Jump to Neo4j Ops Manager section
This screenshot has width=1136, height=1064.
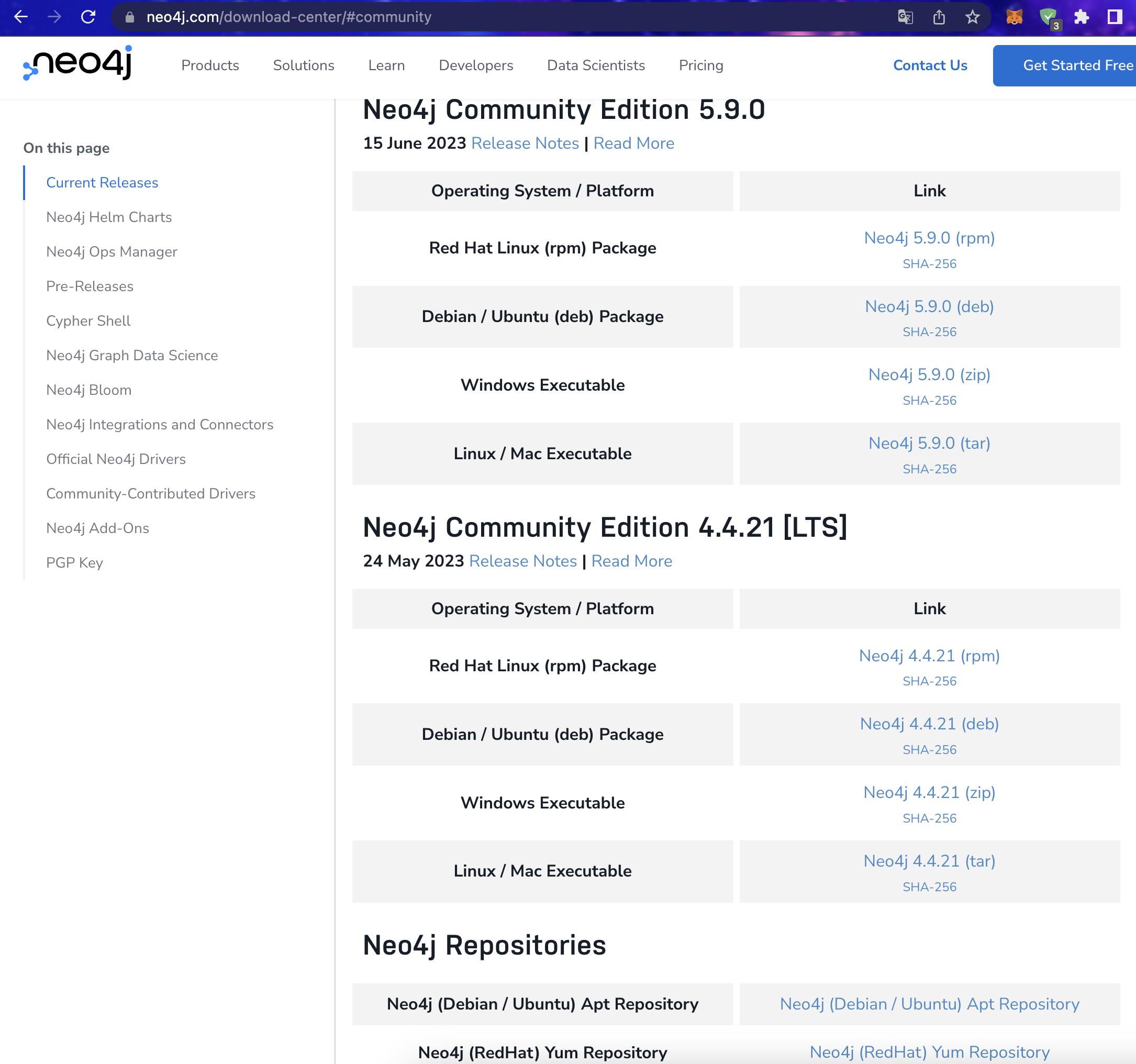point(112,252)
